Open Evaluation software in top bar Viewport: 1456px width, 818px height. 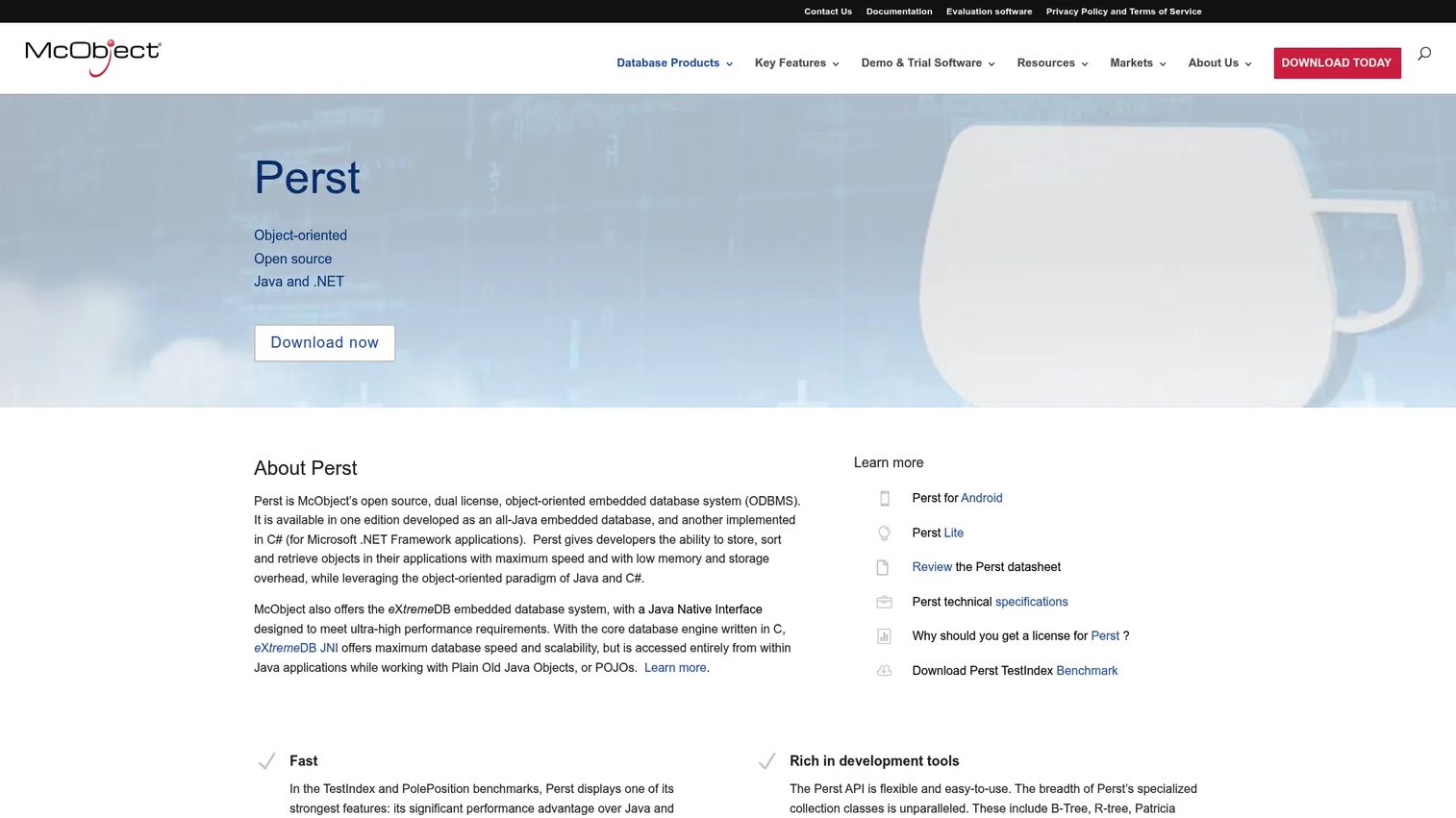tap(989, 12)
